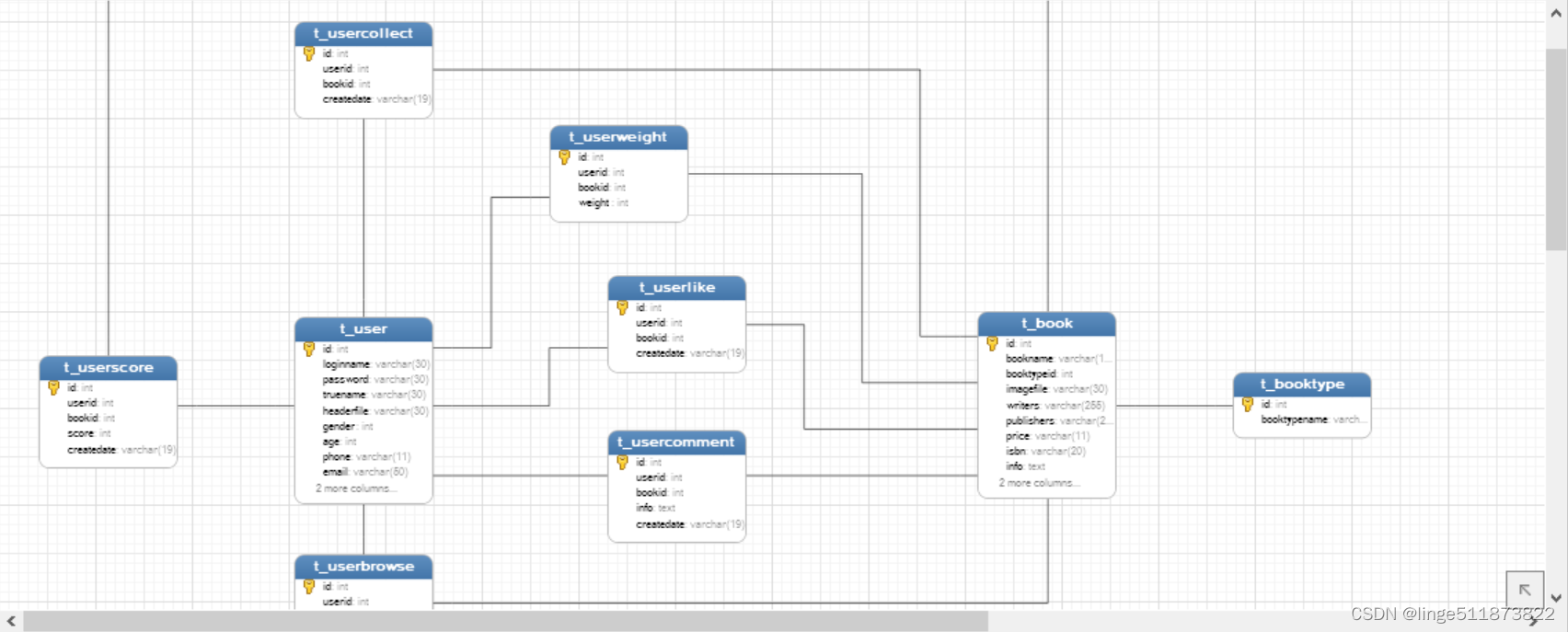This screenshot has width=1568, height=632.
Task: Select truename column in t_user
Action: [x=374, y=395]
